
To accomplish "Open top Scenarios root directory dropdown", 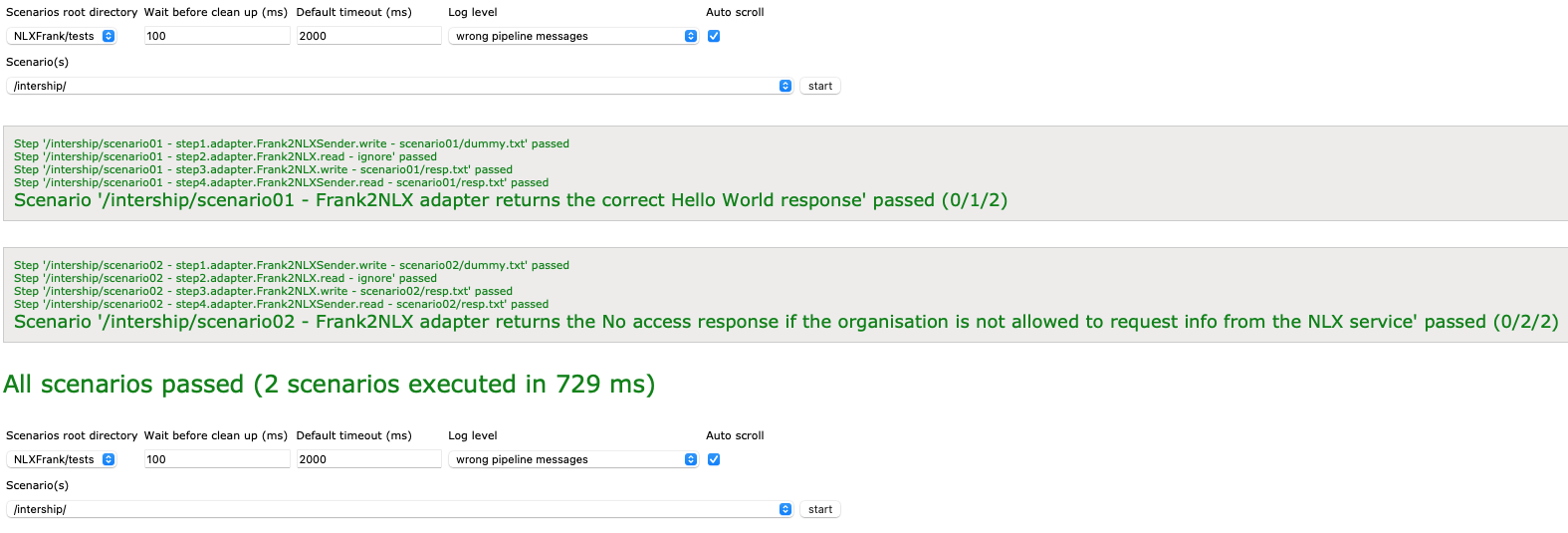I will click(x=62, y=36).
